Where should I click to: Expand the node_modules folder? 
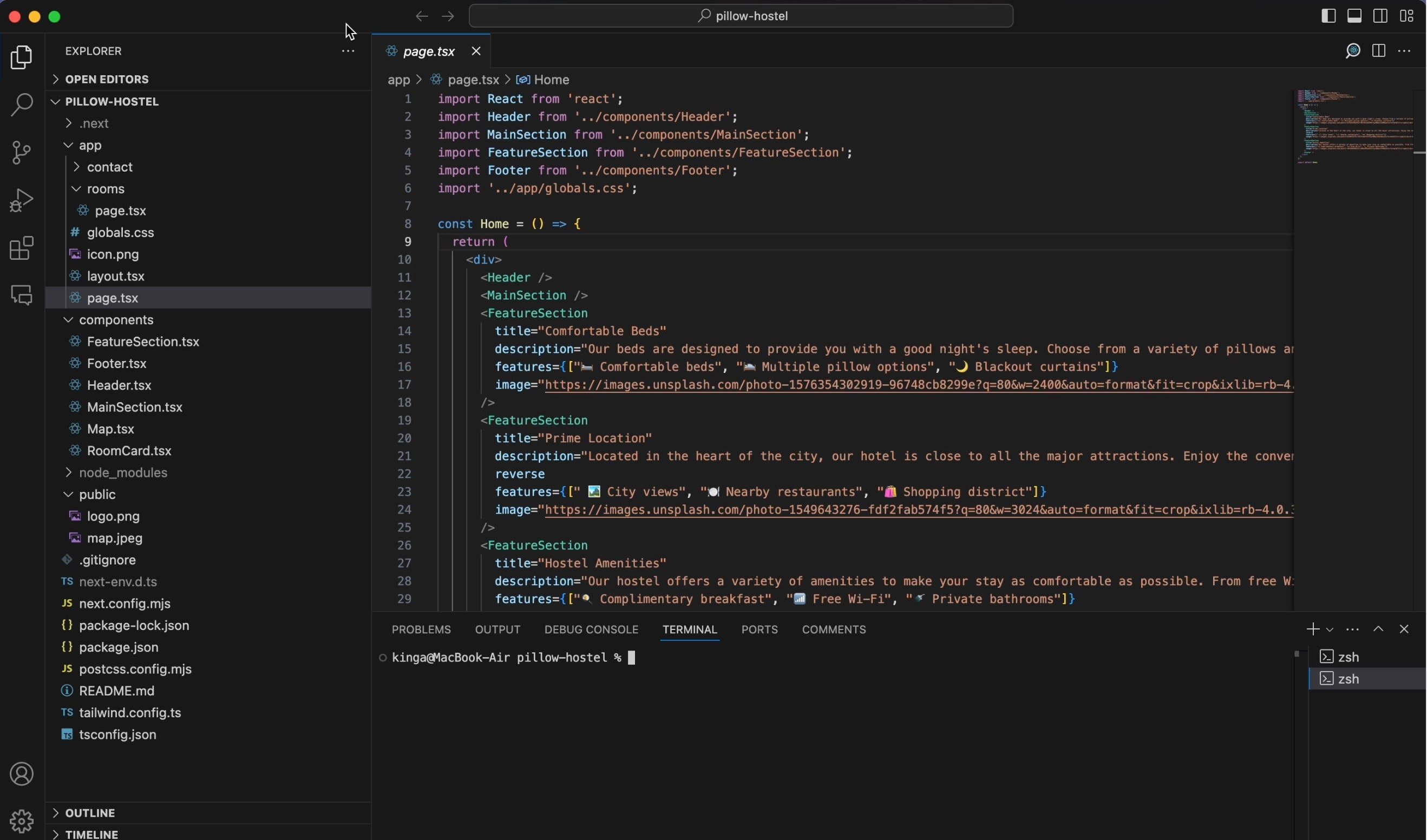coord(208,472)
